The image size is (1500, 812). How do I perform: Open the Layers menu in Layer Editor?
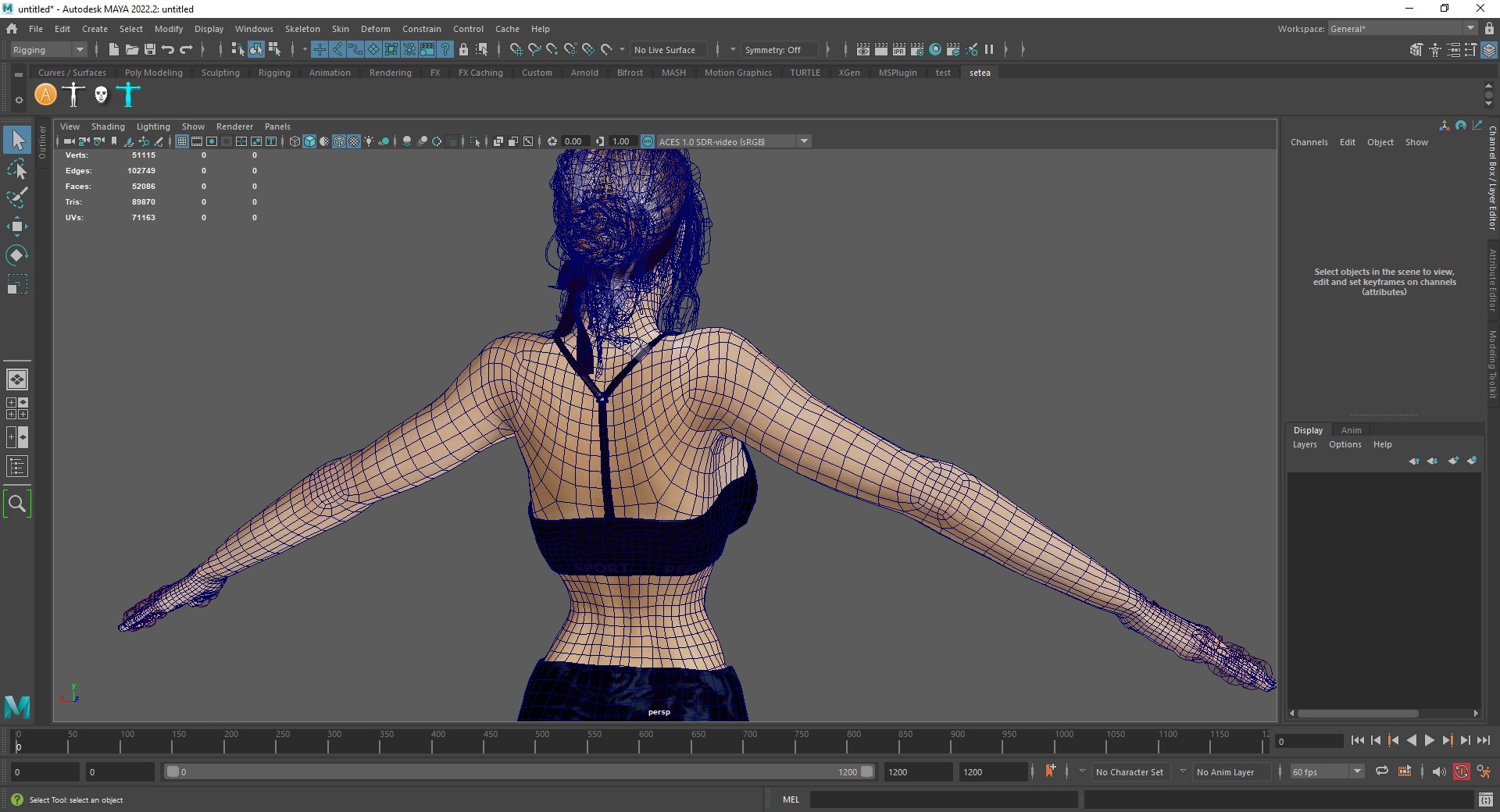[1305, 444]
